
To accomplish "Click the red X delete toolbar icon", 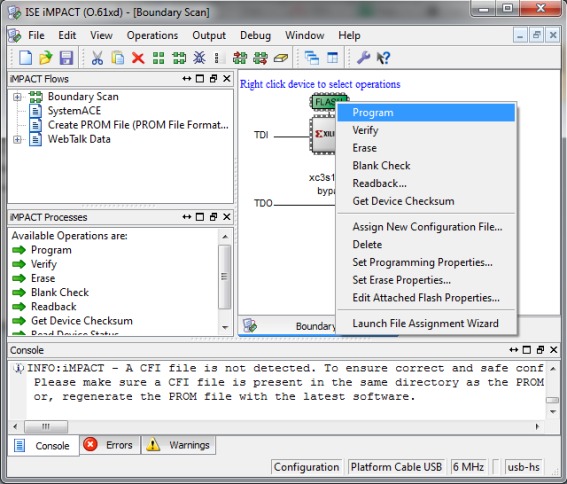I will 138,58.
